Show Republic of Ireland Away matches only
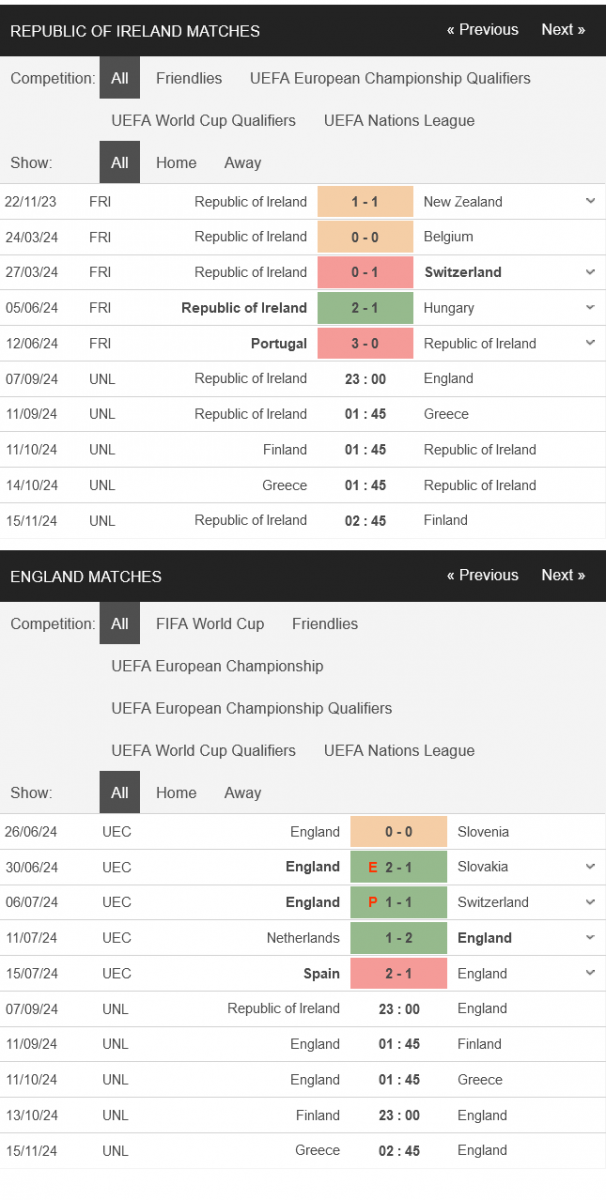This screenshot has height=1200, width=606. pyautogui.click(x=242, y=163)
